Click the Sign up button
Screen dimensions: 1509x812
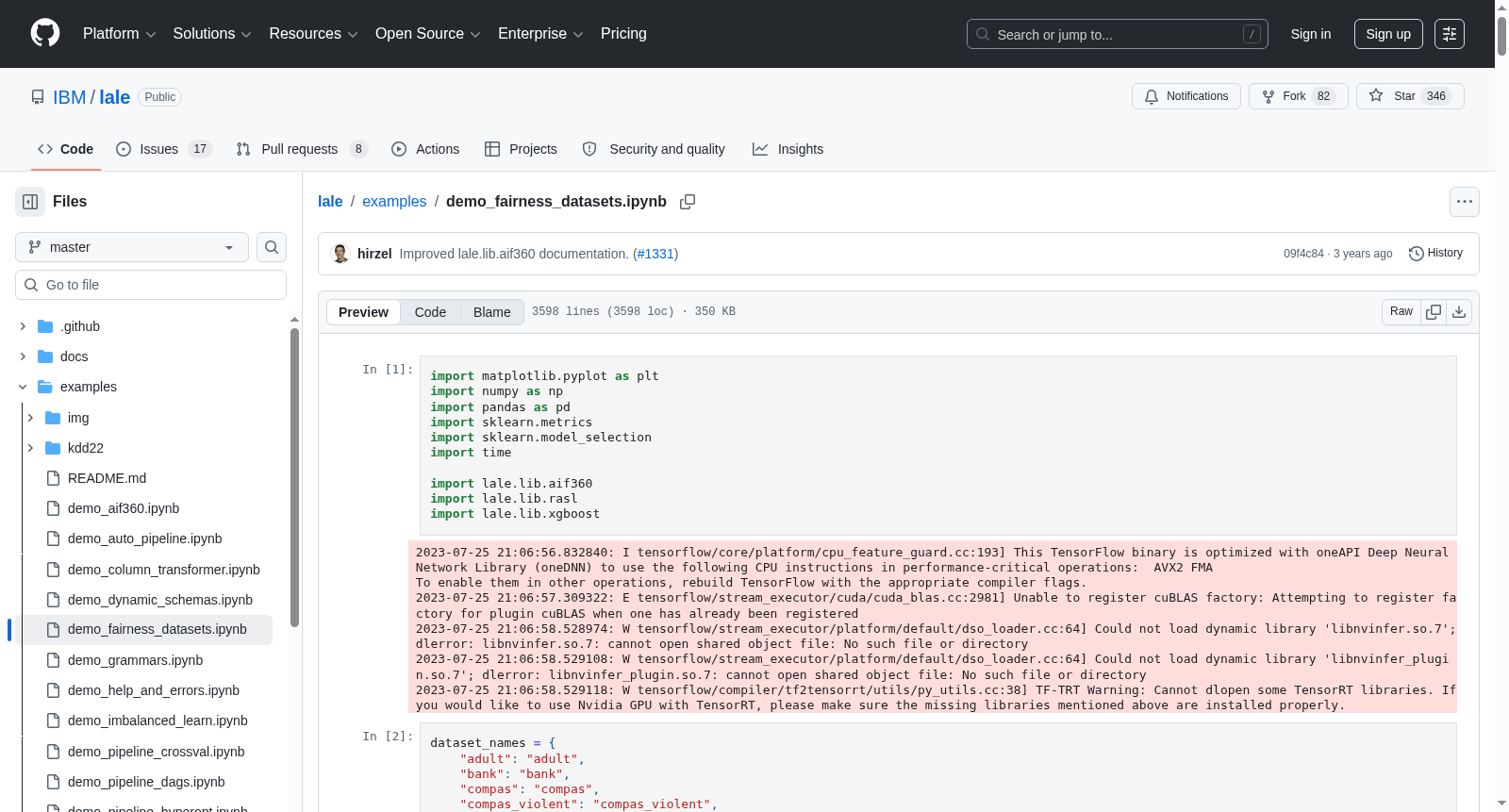click(x=1388, y=34)
